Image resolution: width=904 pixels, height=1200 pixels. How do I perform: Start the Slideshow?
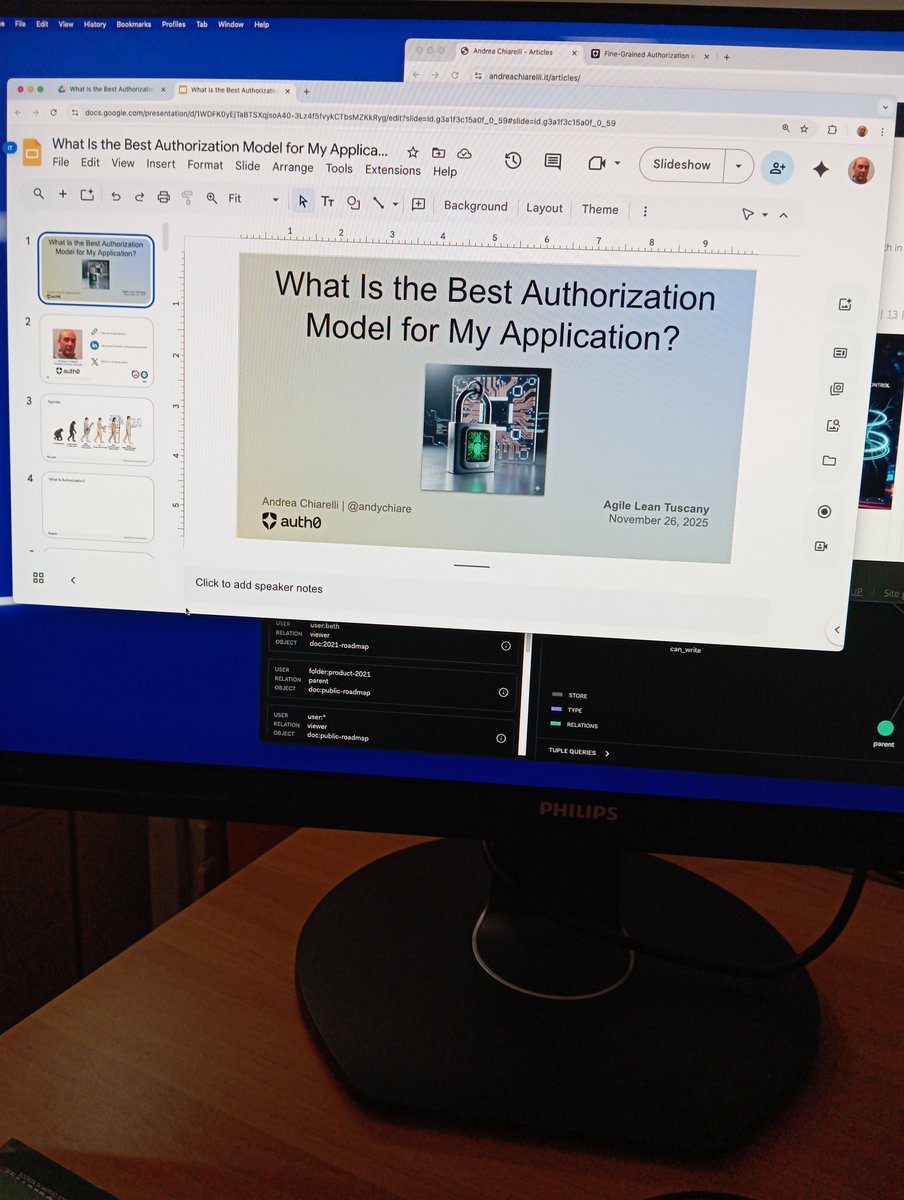pyautogui.click(x=681, y=165)
